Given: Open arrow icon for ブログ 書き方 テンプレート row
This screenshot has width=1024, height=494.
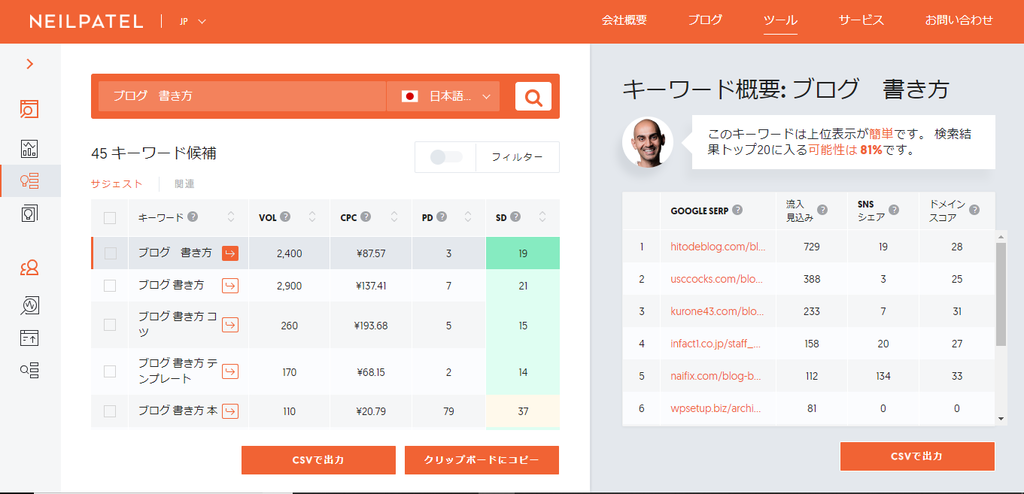Looking at the screenshot, I should pos(230,371).
